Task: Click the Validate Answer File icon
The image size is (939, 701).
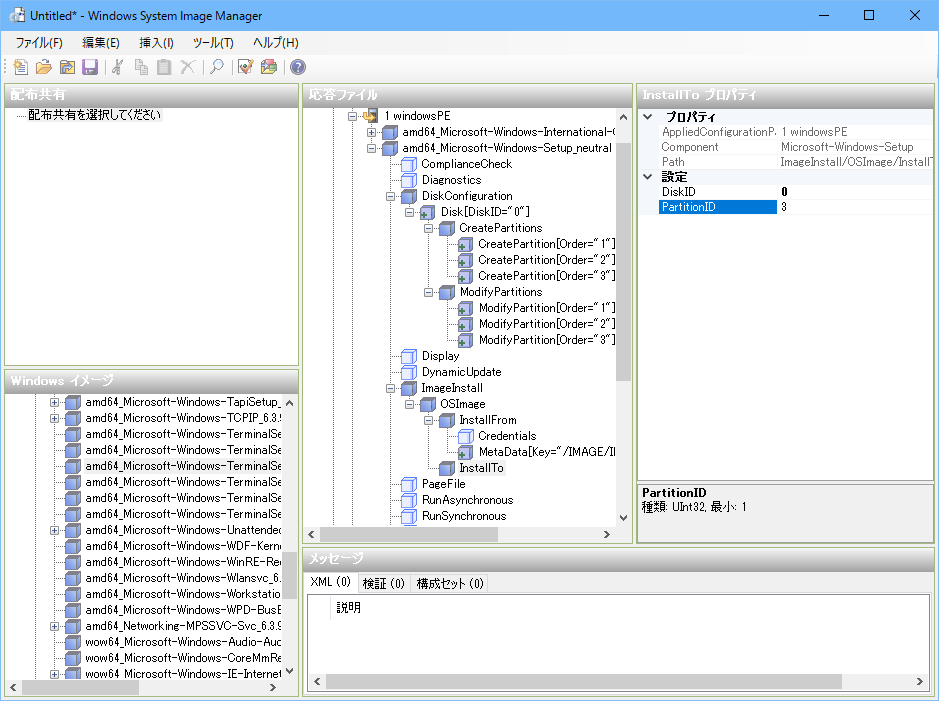Action: [x=246, y=67]
